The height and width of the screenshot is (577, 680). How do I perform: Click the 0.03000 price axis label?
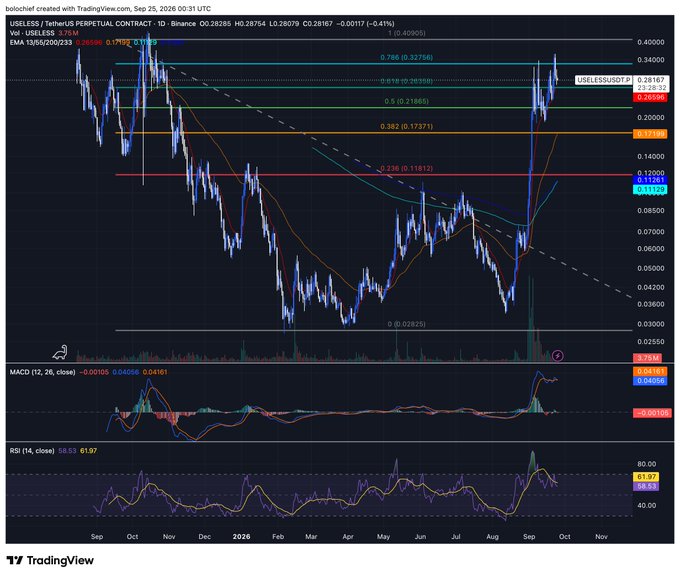click(x=651, y=324)
